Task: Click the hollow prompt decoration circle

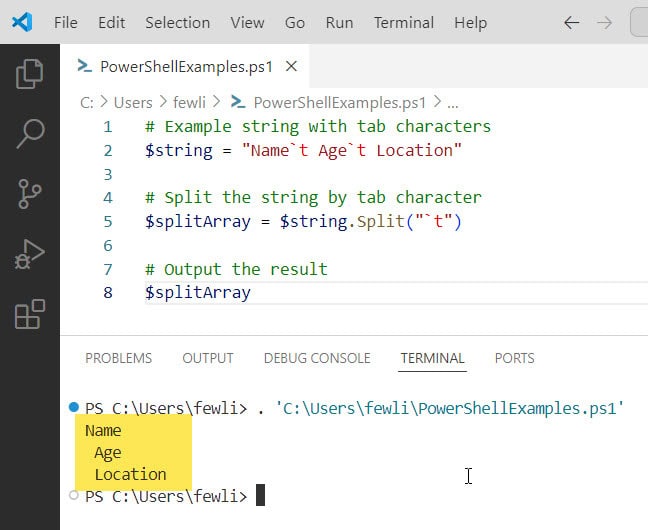Action: click(x=74, y=495)
